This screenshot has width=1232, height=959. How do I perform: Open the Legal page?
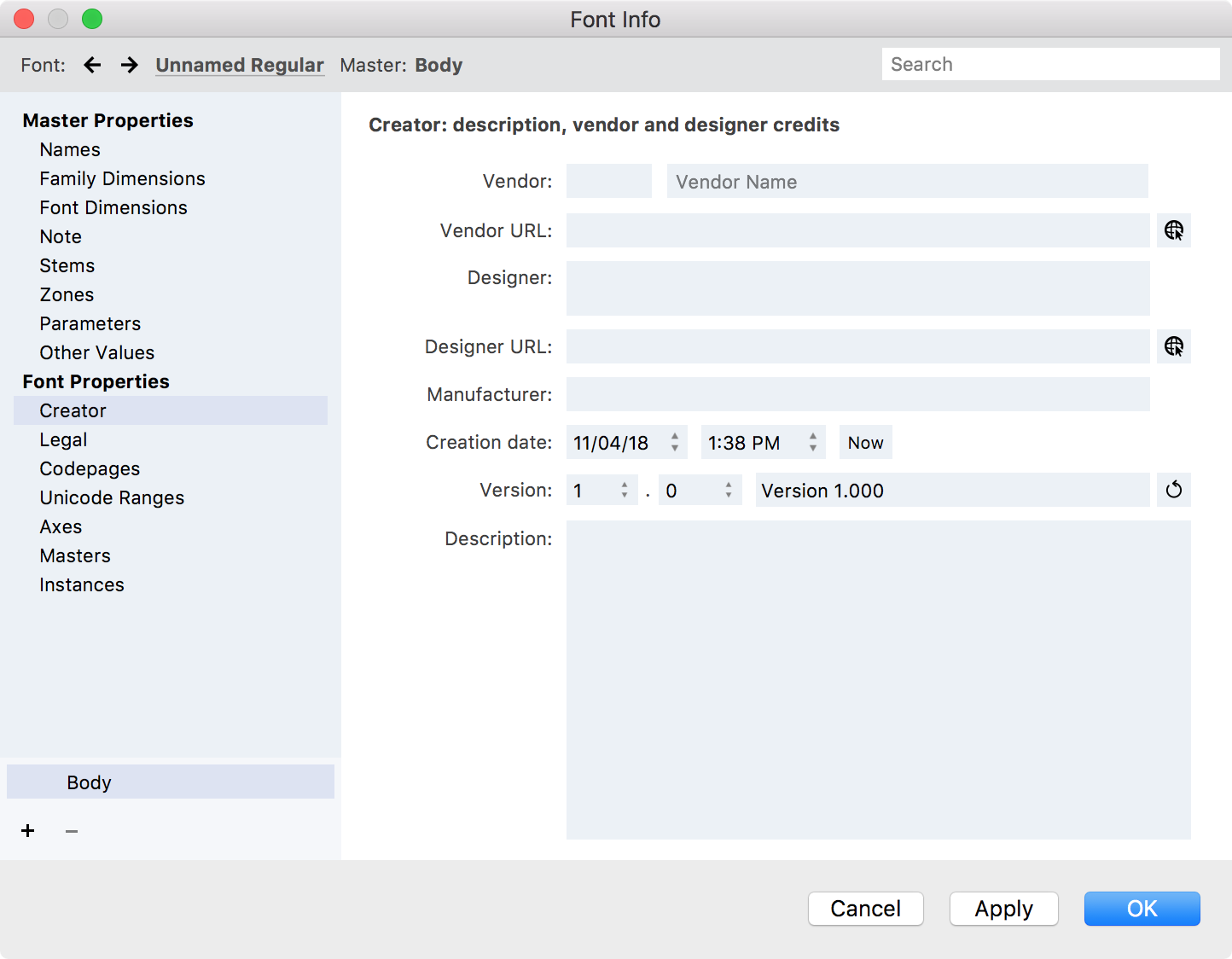[x=63, y=439]
